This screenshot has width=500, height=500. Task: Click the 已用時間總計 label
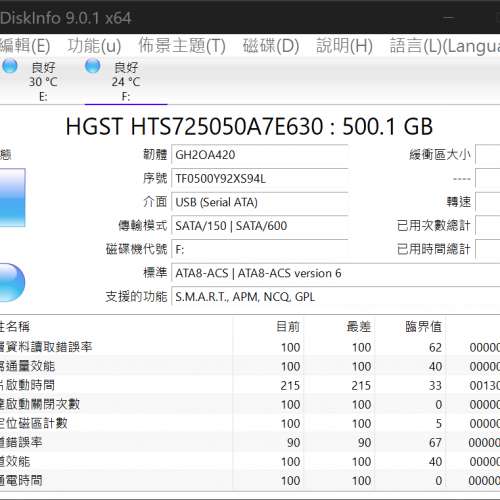click(x=434, y=249)
